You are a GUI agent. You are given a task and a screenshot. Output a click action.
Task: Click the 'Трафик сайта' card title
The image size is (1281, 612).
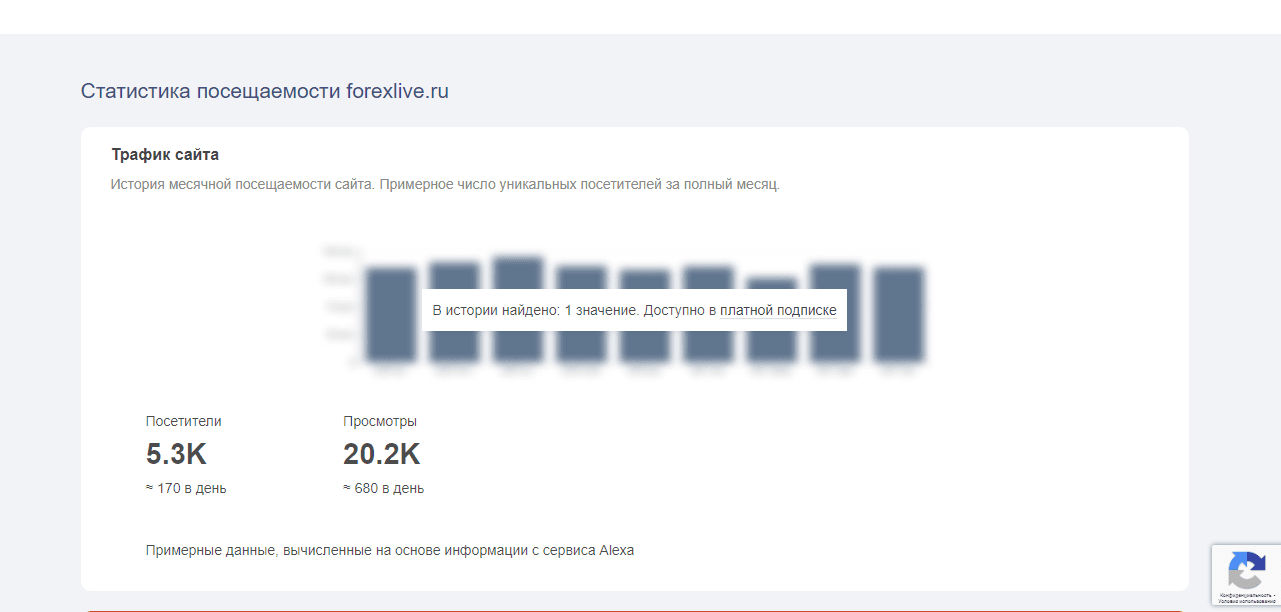165,155
